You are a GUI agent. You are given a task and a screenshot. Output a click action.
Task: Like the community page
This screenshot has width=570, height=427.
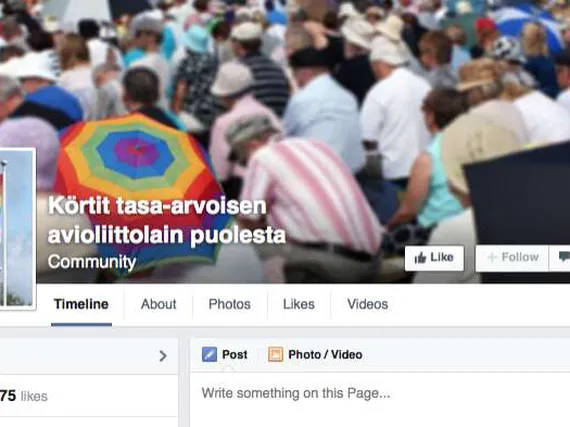tap(434, 258)
